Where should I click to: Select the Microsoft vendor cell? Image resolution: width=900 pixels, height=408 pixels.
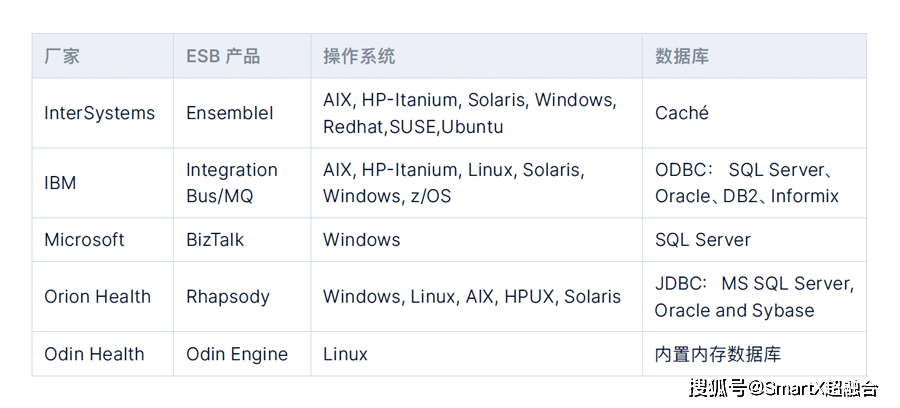point(102,240)
